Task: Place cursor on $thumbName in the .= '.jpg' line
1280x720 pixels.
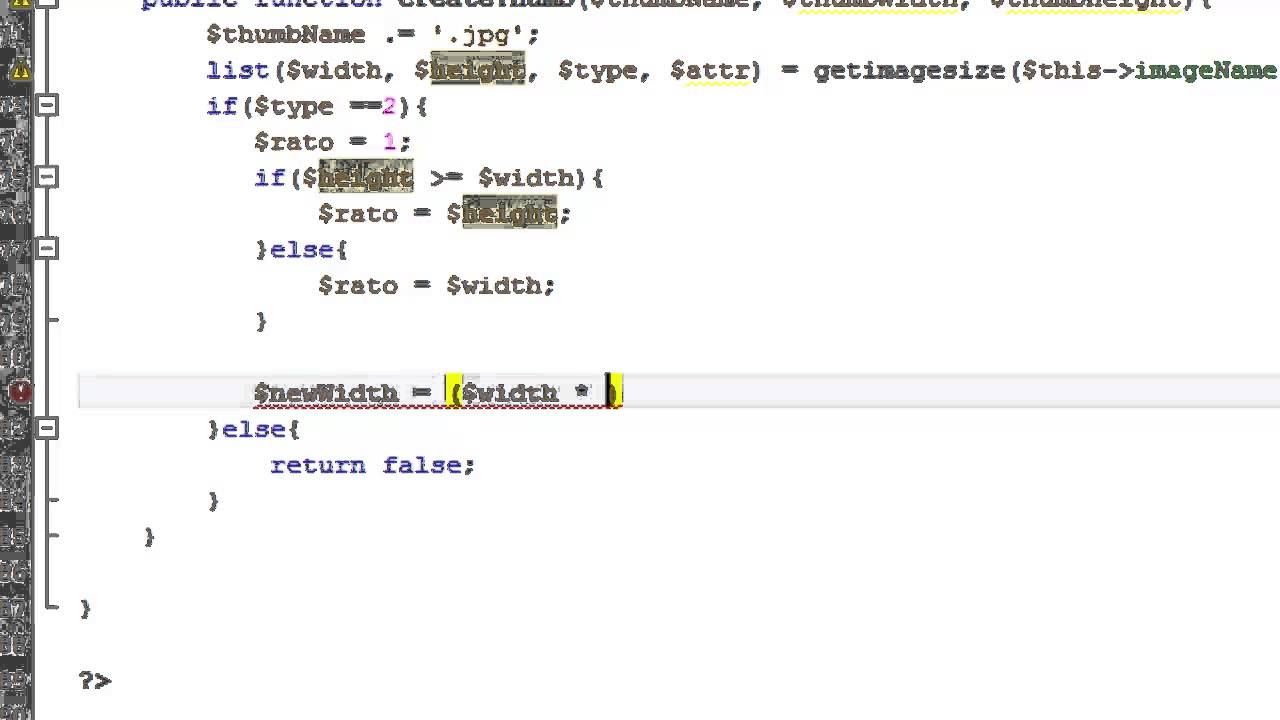Action: click(x=286, y=34)
